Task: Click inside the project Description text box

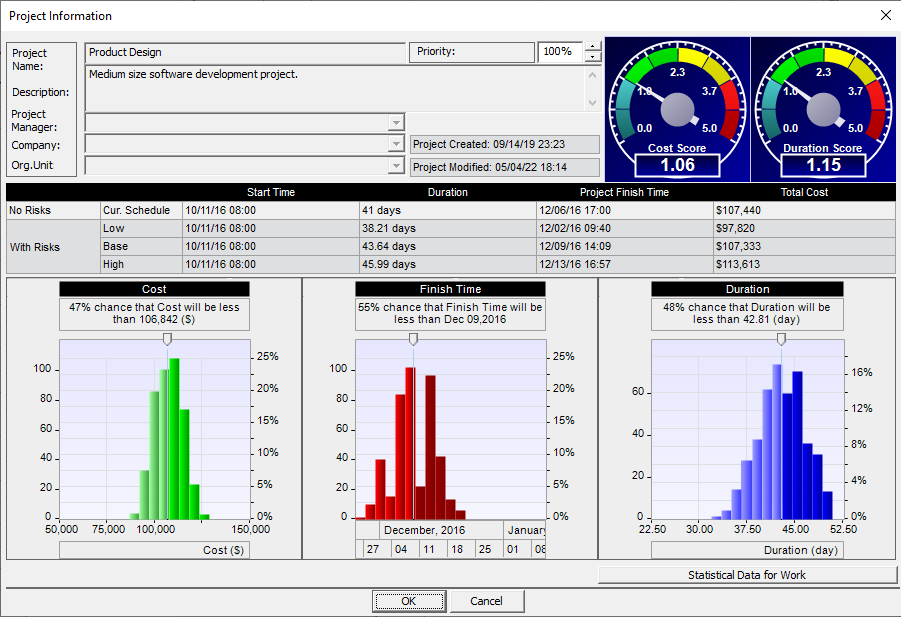Action: pyautogui.click(x=335, y=88)
